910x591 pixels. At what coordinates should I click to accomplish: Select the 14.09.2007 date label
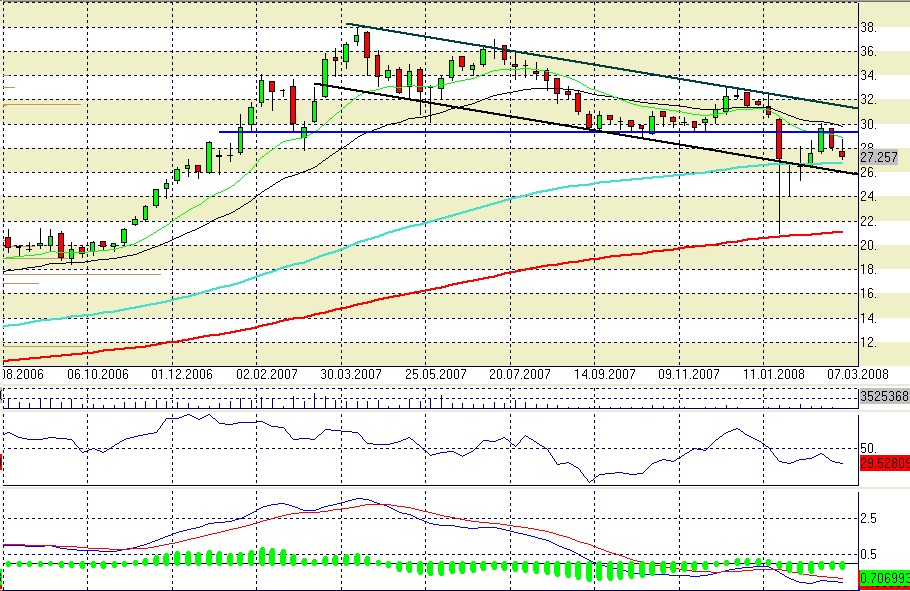tap(605, 374)
